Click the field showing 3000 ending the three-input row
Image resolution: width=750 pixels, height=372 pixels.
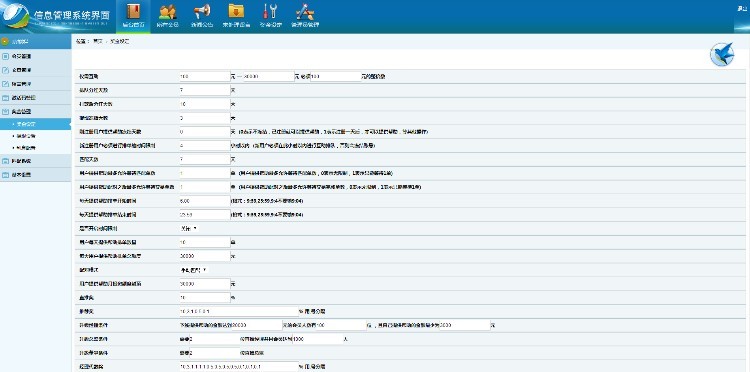[x=464, y=325]
